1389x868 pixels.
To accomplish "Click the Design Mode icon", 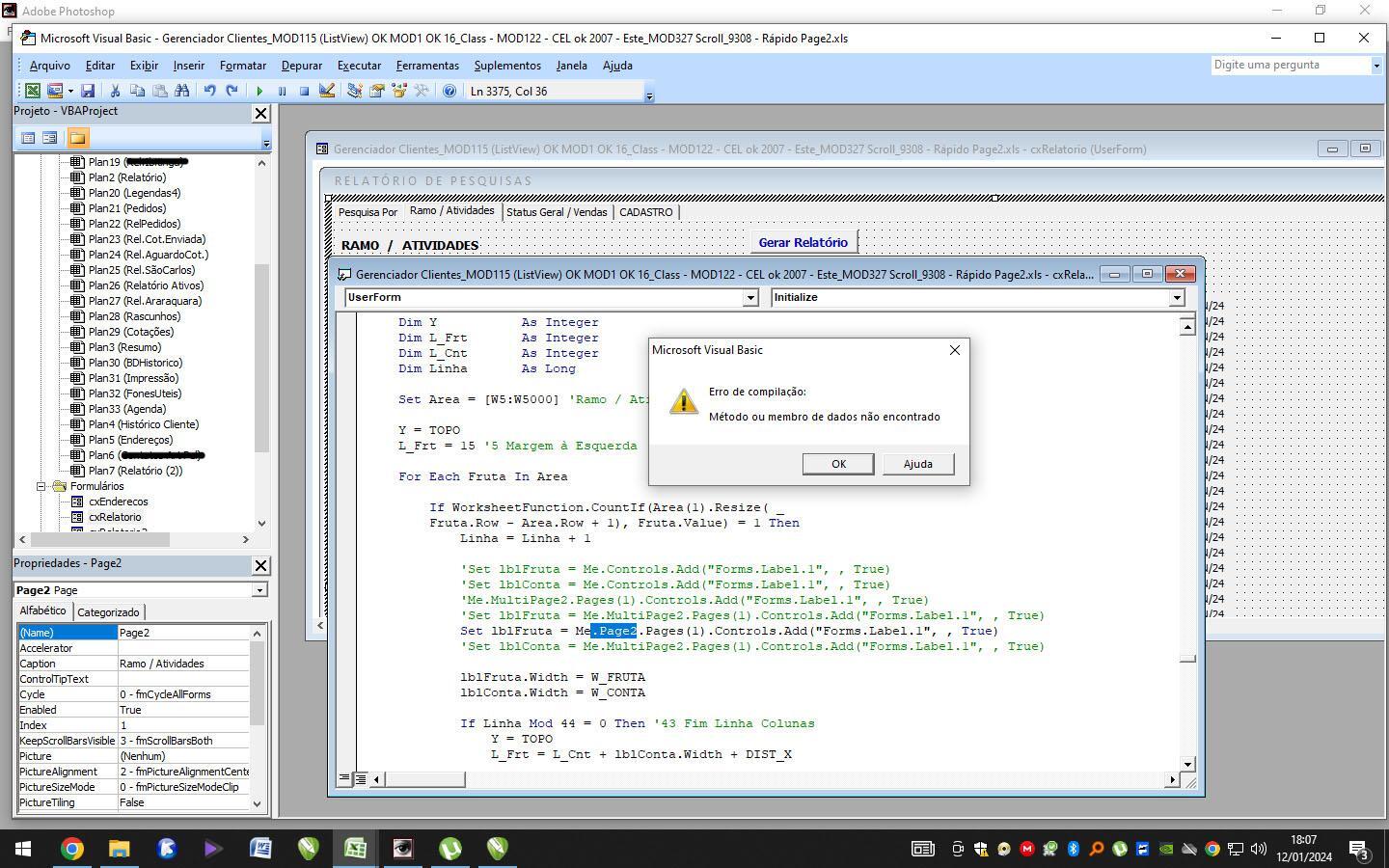I will point(327,91).
